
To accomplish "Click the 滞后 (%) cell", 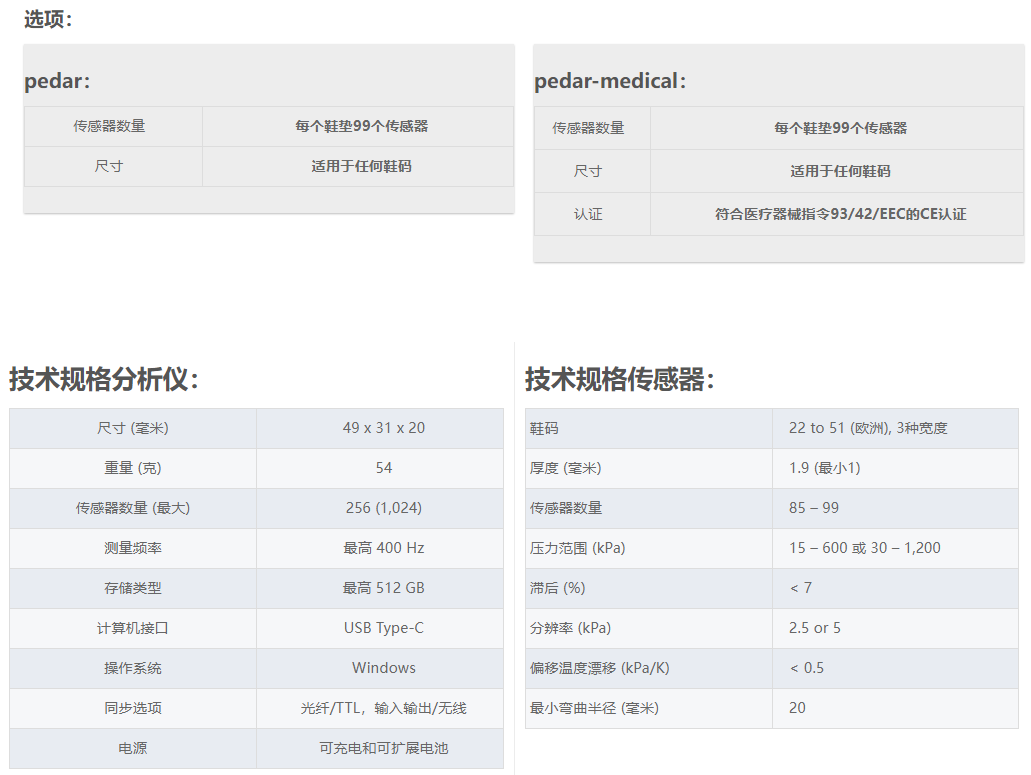I will (x=649, y=588).
